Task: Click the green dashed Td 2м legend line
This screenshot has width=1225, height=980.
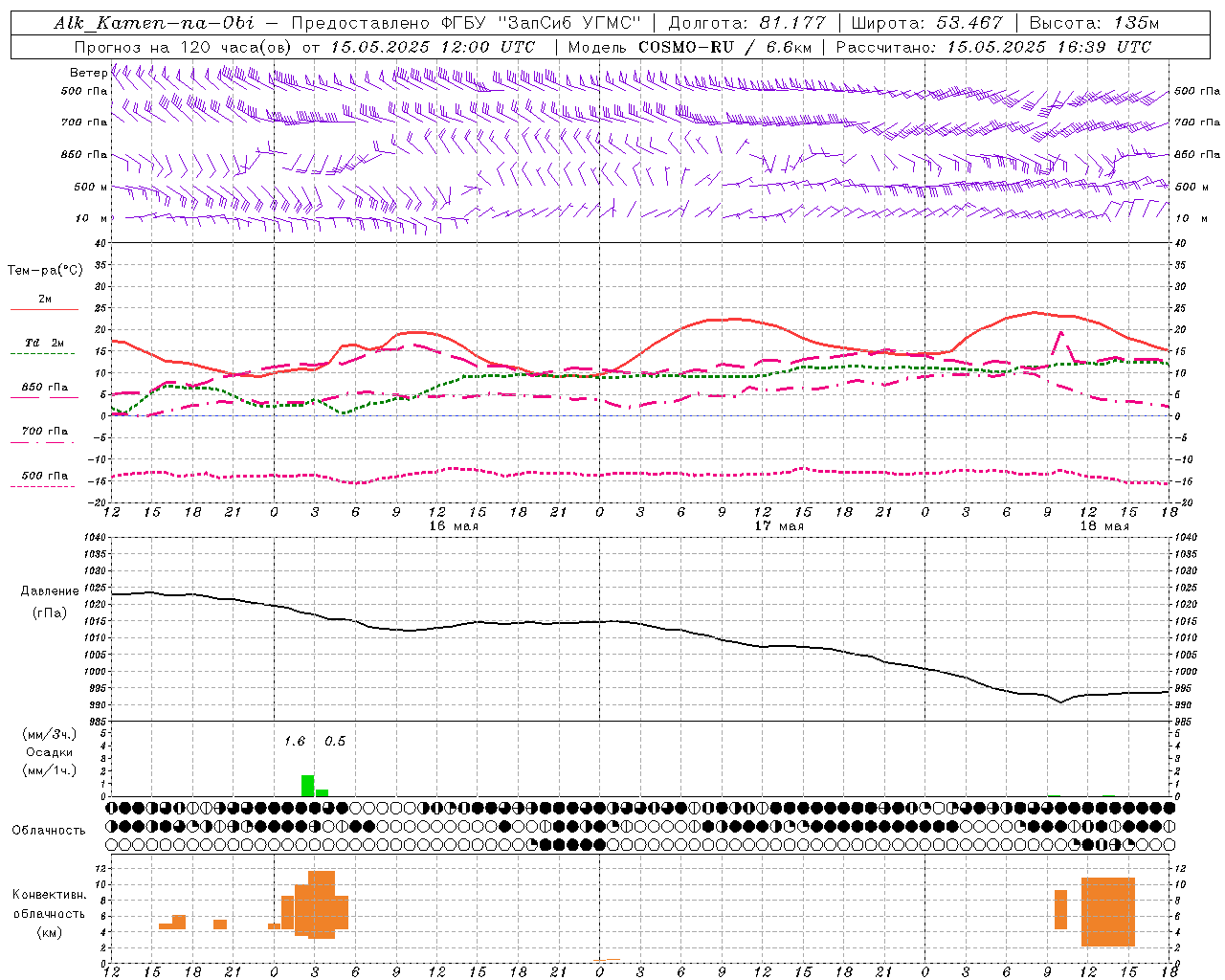Action: [42, 354]
